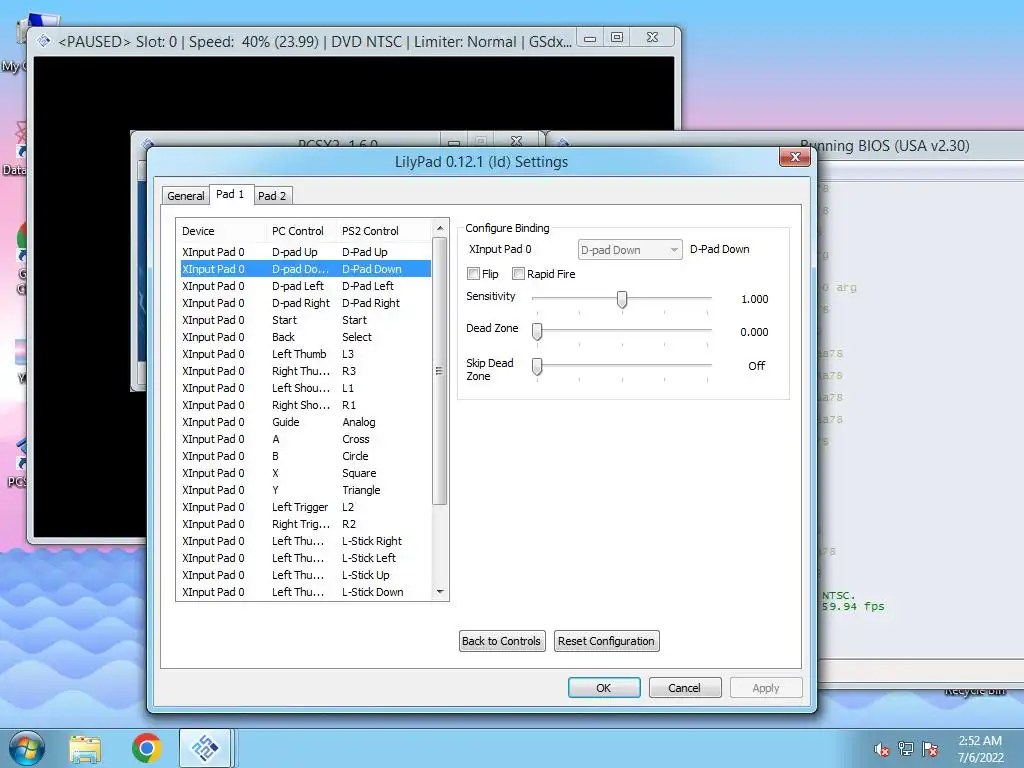This screenshot has height=768, width=1024.
Task: Click the PCSX2 icon in the taskbar
Action: pos(205,748)
